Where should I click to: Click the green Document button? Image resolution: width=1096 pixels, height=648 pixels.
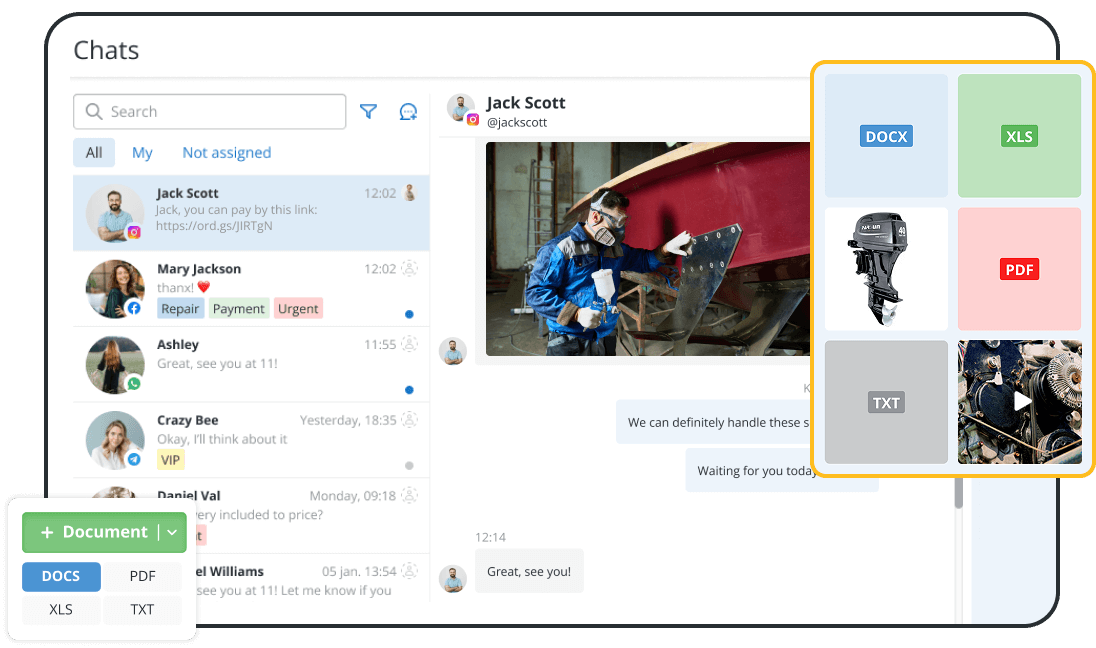click(x=97, y=532)
